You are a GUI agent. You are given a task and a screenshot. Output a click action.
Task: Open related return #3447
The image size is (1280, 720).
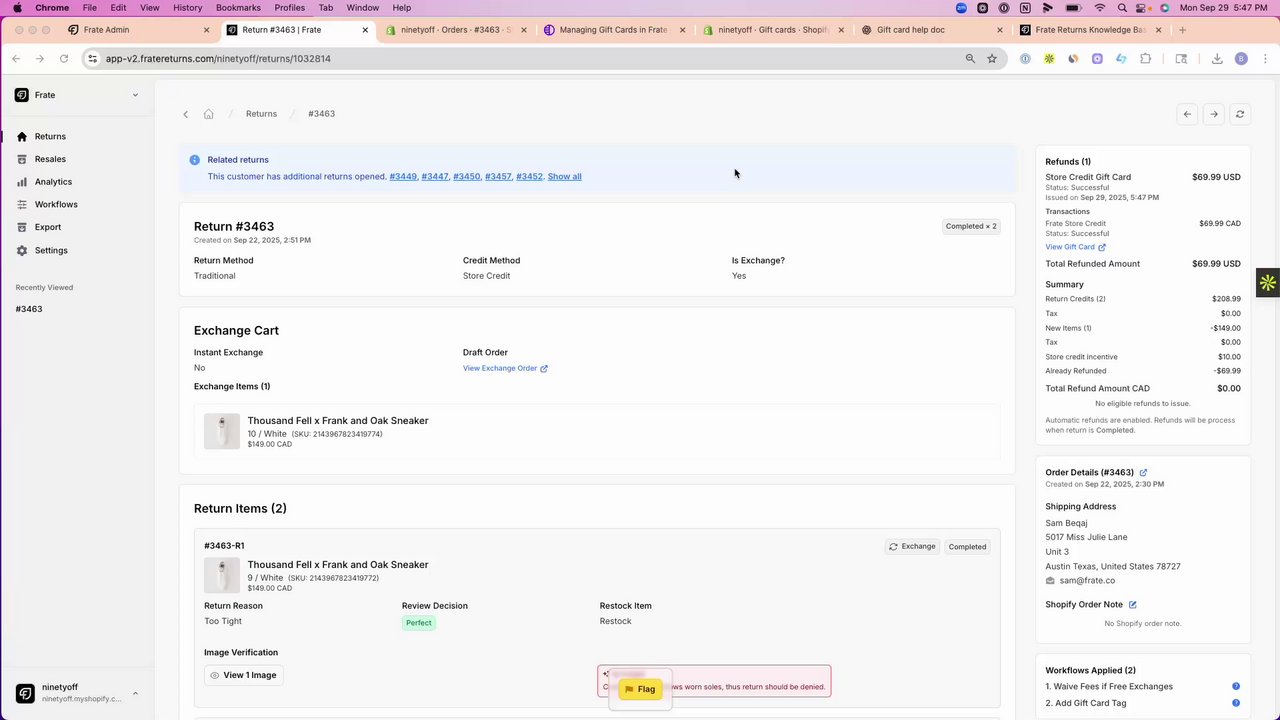pyautogui.click(x=435, y=177)
